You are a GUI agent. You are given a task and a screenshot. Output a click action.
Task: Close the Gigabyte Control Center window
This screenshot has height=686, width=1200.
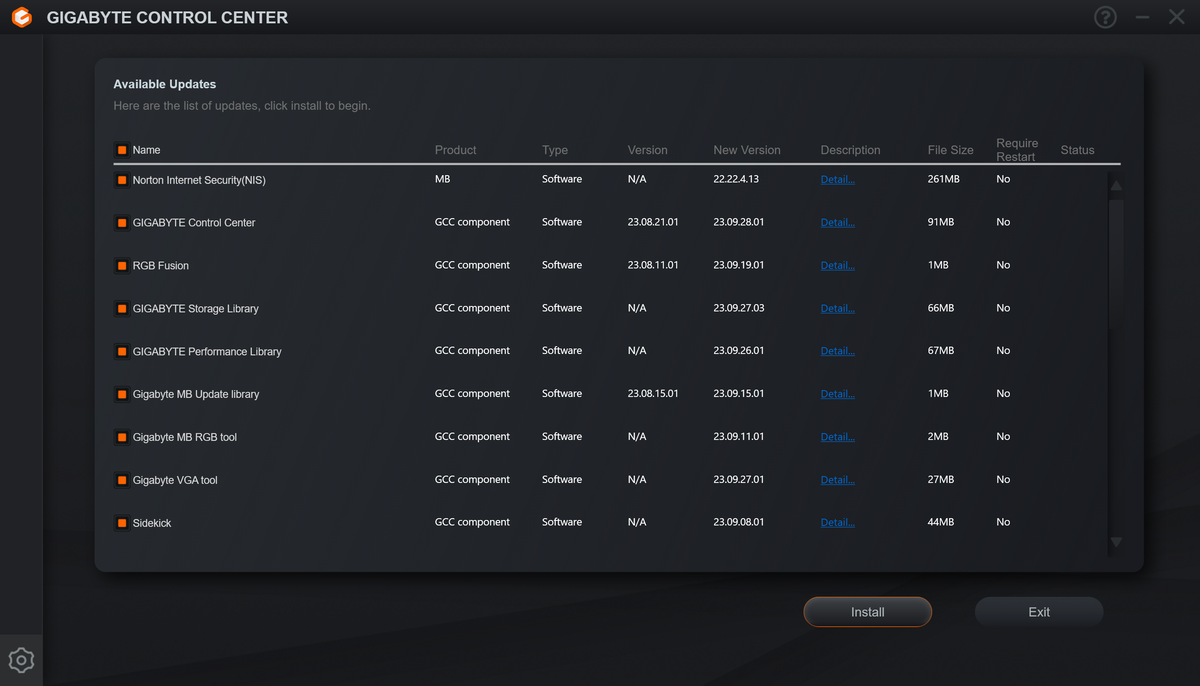click(1177, 17)
